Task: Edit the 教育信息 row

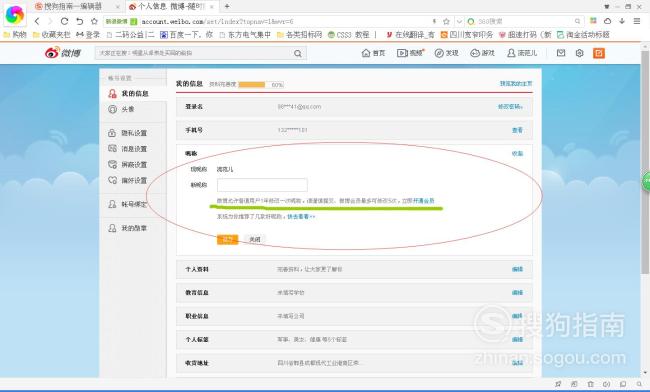Action: pyautogui.click(x=517, y=293)
